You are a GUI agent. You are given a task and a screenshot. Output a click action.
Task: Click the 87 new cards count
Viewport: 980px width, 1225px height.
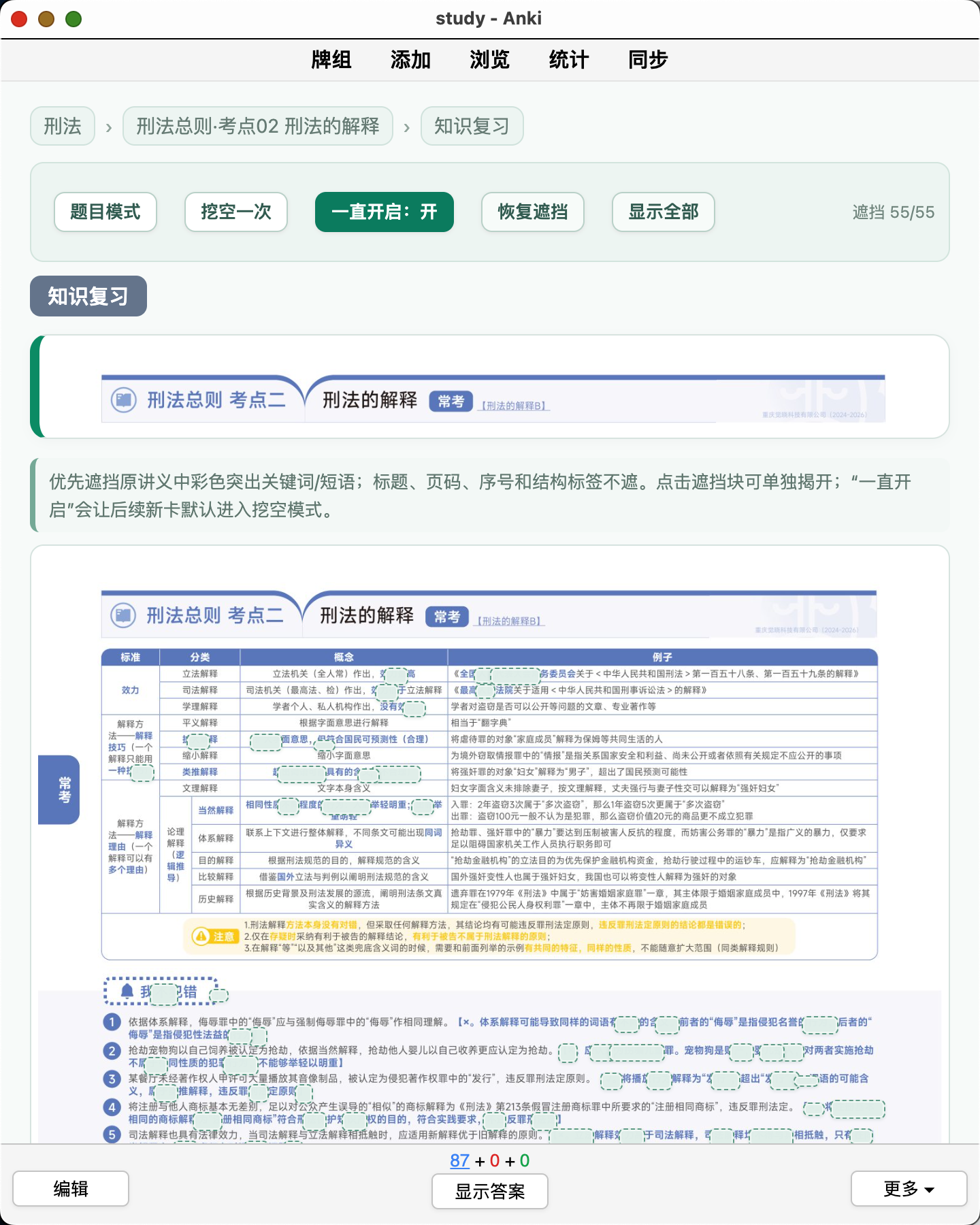[460, 1160]
